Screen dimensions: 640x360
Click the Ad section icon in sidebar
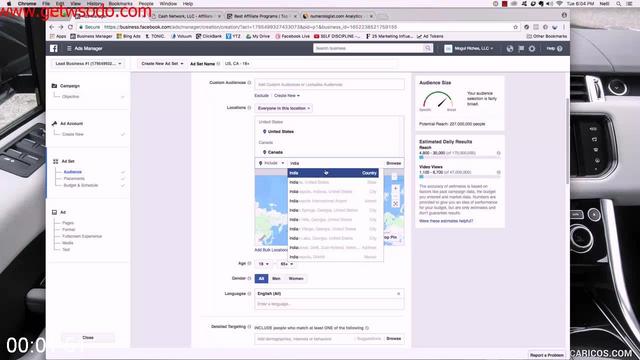(54, 212)
